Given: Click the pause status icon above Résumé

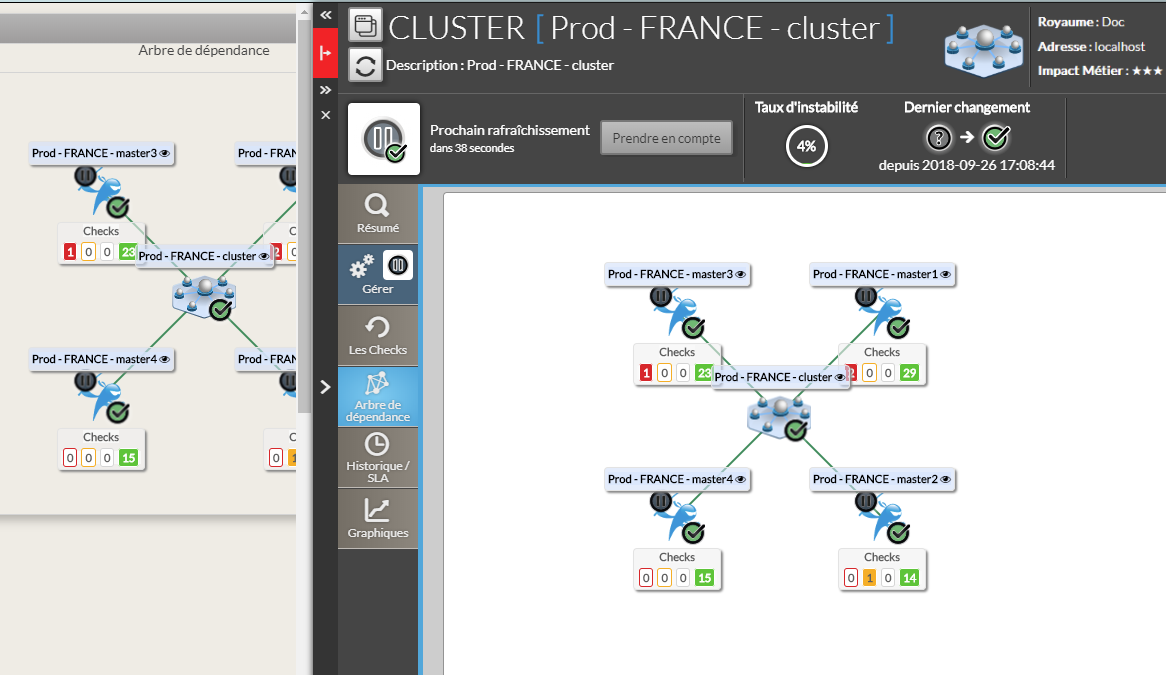Looking at the screenshot, I should point(384,139).
